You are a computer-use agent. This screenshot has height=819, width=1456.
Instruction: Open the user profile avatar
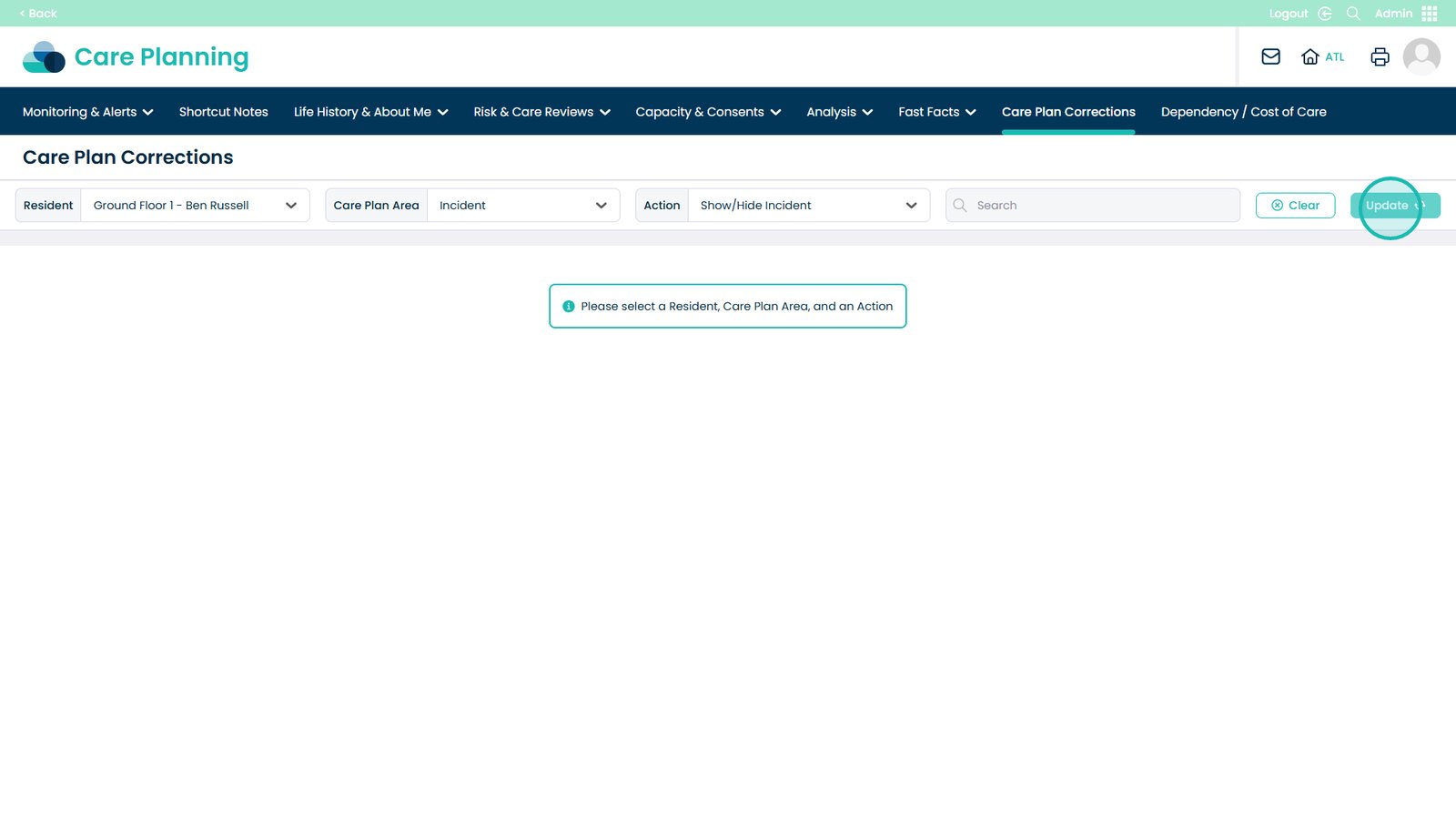(x=1421, y=56)
